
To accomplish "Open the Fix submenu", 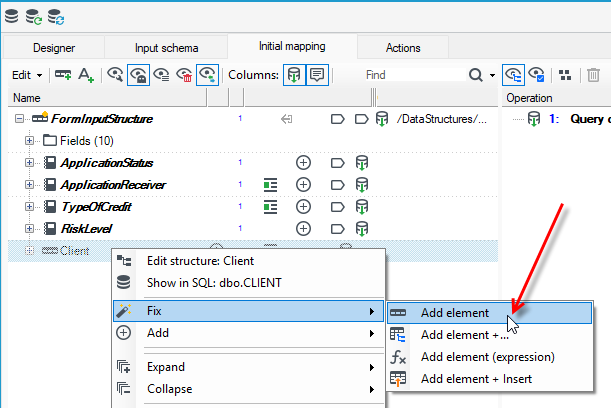I will (249, 311).
